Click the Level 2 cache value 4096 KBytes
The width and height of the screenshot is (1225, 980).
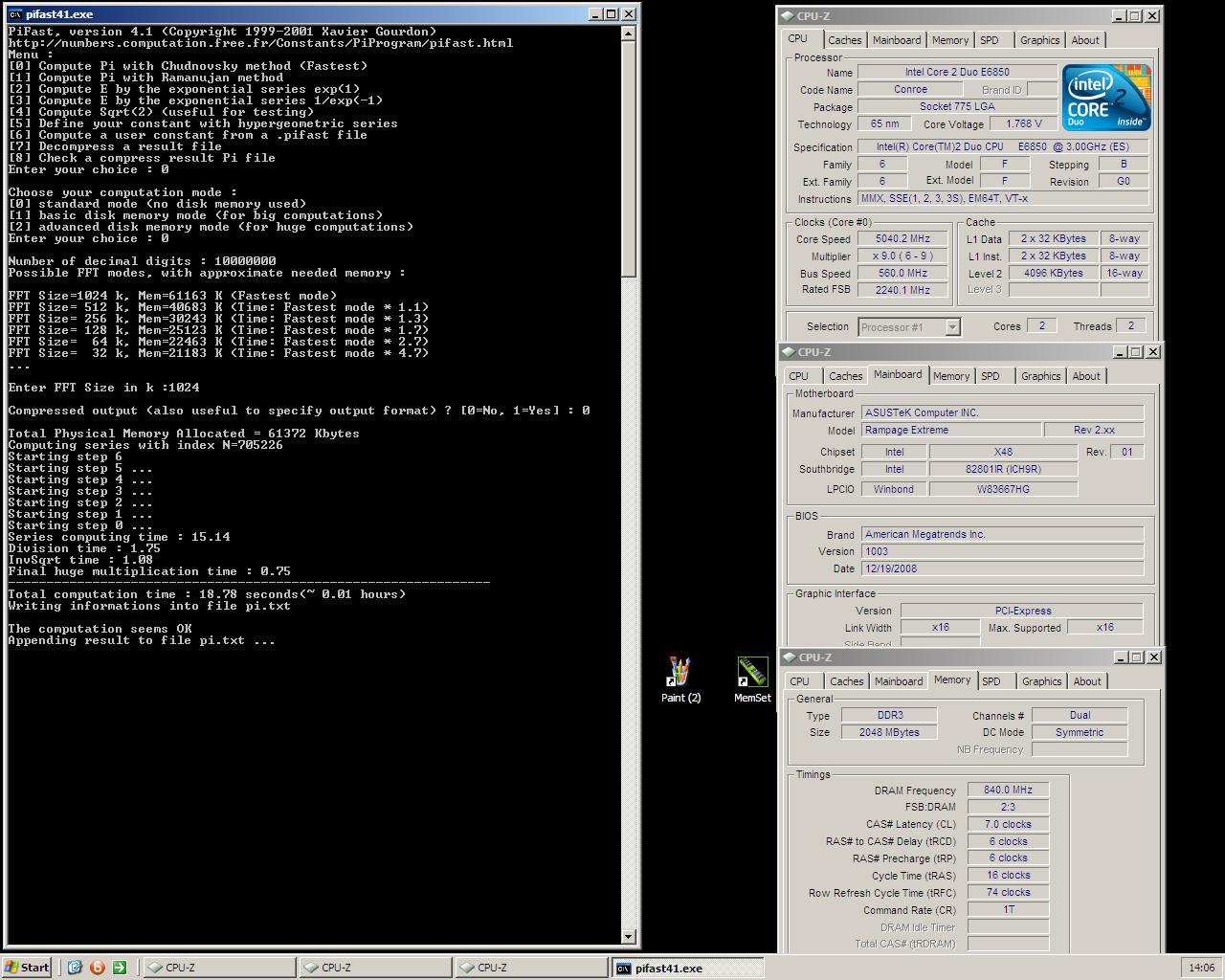tap(1053, 274)
